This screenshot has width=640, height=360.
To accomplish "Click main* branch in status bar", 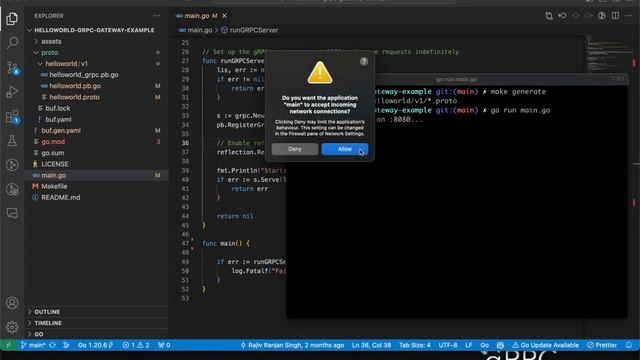I will 33,345.
